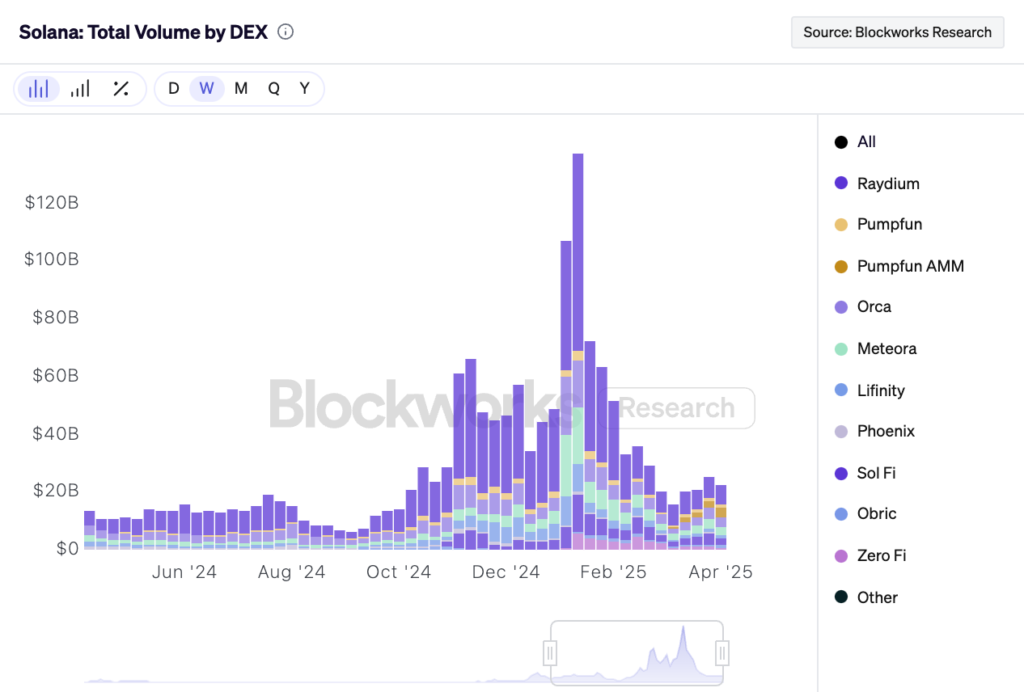Click the Other legend color dot

pos(841,597)
